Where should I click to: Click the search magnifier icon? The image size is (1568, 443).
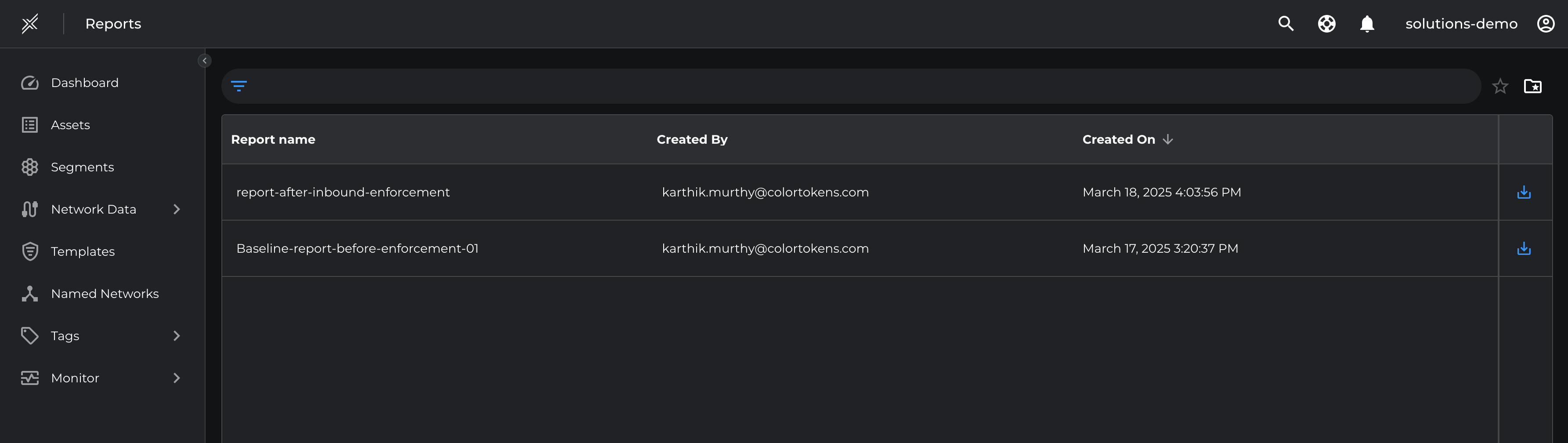point(1286,24)
